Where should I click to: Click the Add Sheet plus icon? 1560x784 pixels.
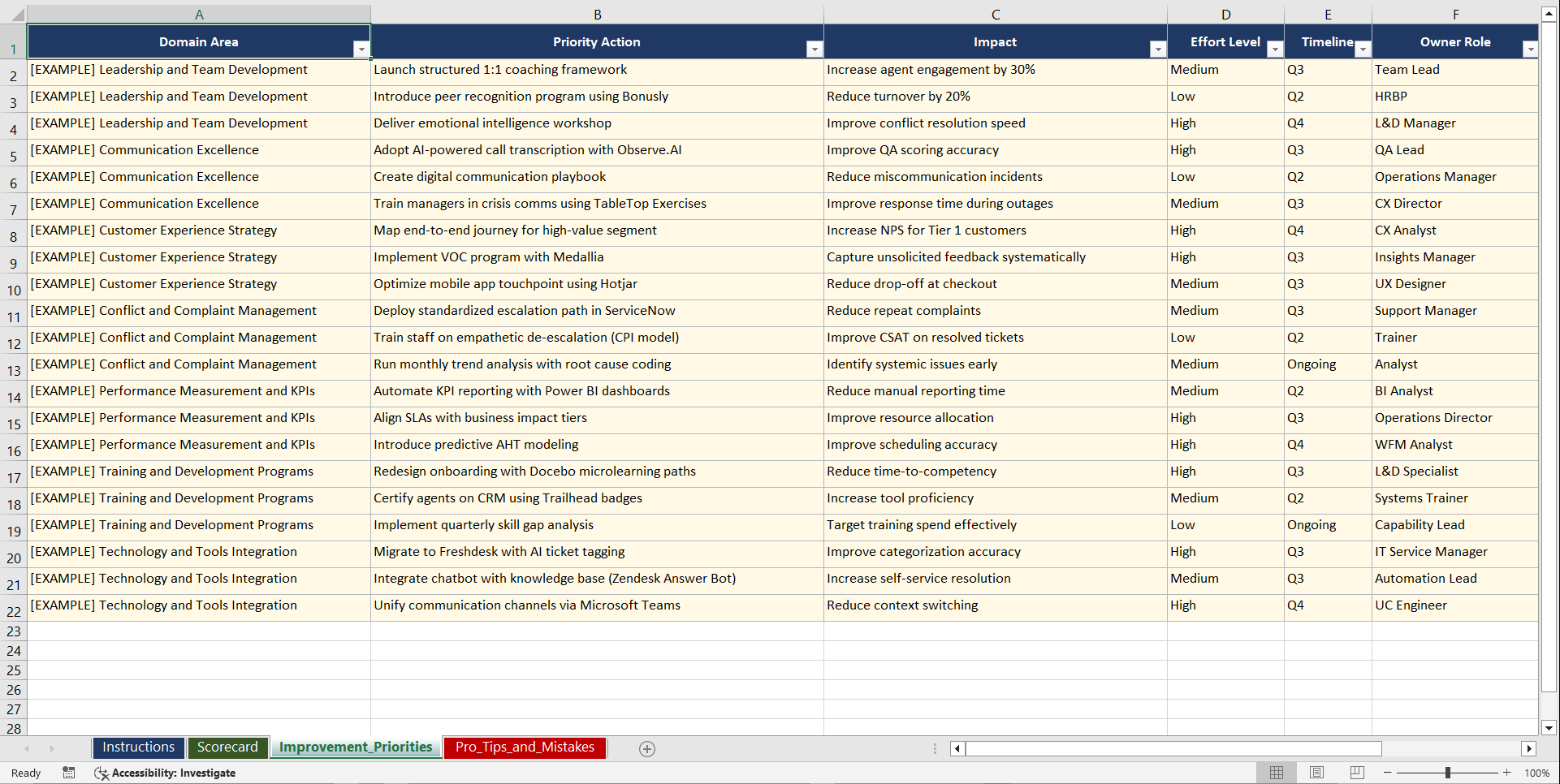tap(646, 748)
